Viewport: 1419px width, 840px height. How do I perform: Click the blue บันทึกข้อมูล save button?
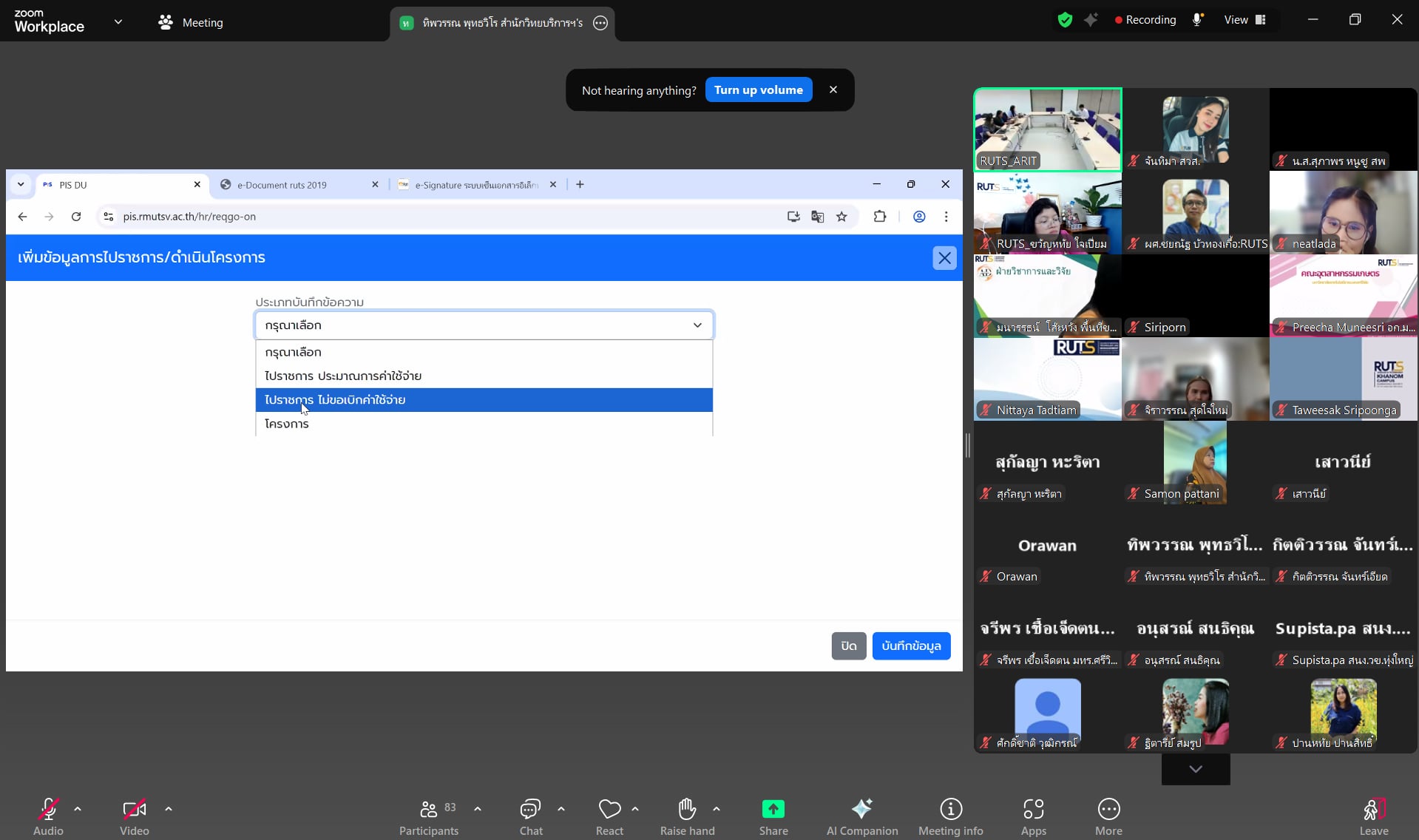(x=910, y=646)
